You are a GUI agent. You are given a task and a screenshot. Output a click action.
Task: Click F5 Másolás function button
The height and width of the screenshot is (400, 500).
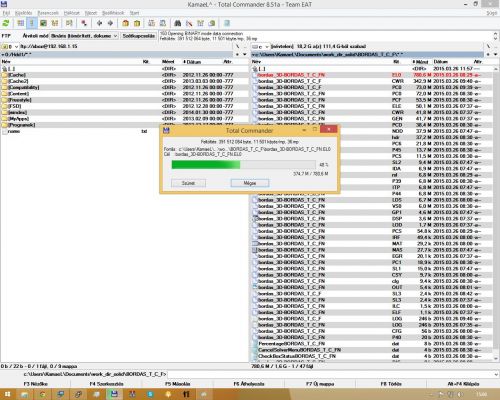[177, 384]
